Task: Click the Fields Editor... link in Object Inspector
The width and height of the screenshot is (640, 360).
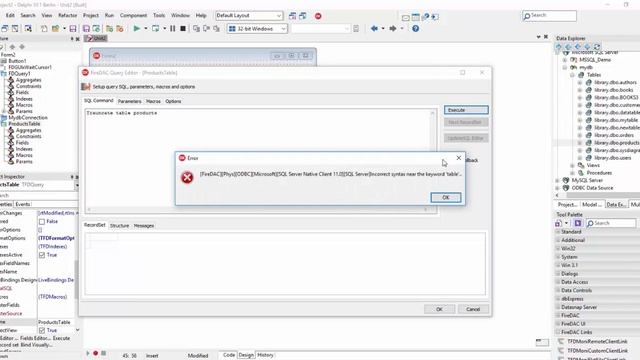Action: pyautogui.click(x=35, y=338)
